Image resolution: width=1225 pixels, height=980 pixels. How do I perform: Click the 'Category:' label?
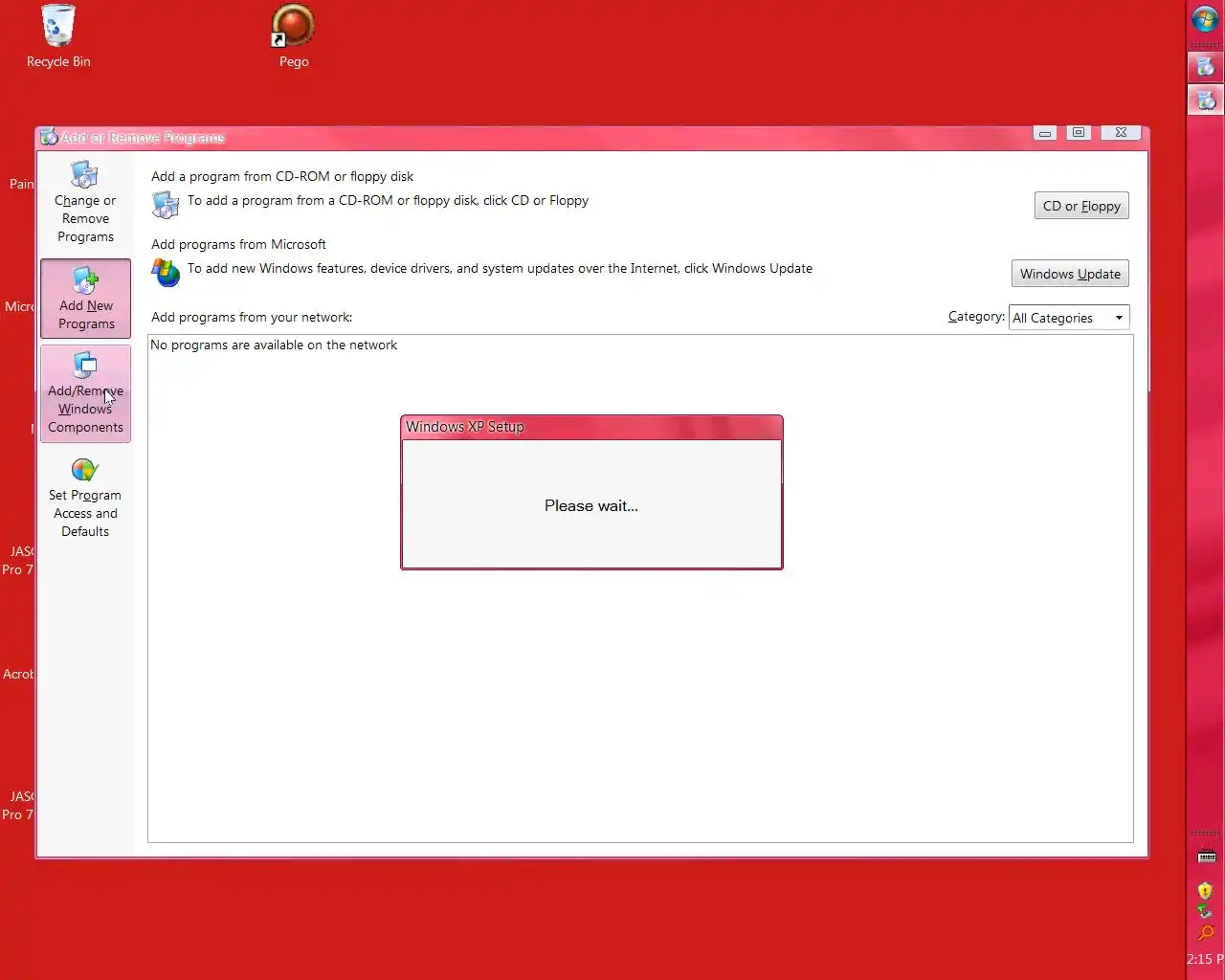(x=976, y=316)
